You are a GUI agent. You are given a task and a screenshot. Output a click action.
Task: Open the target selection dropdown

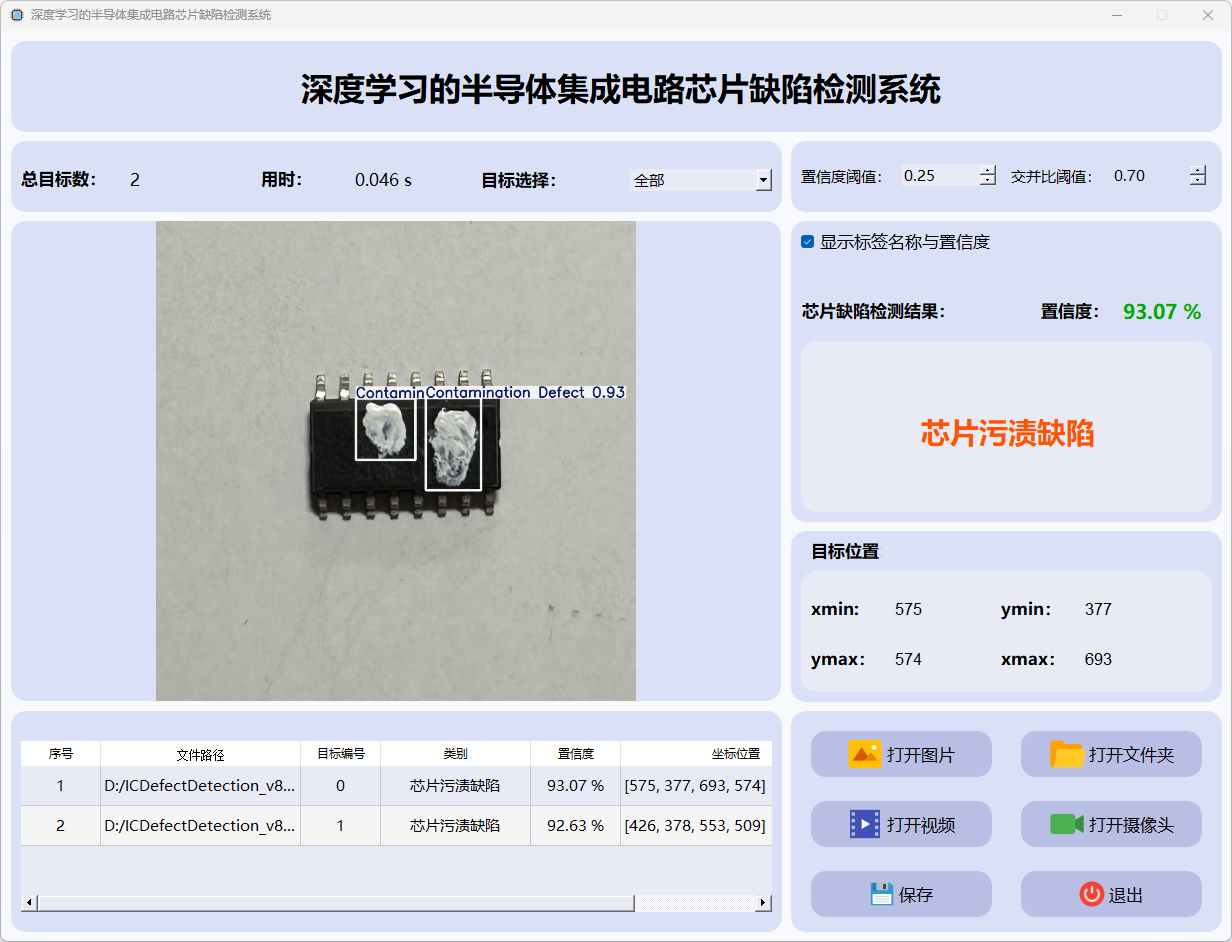click(763, 180)
